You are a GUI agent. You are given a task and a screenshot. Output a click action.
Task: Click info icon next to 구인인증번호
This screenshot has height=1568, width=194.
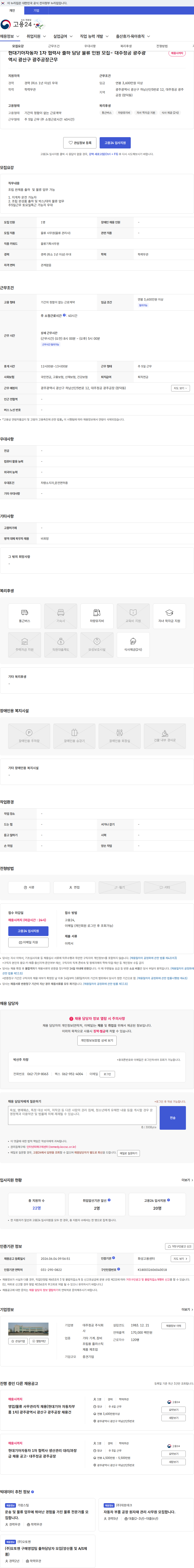[x=119, y=1269]
